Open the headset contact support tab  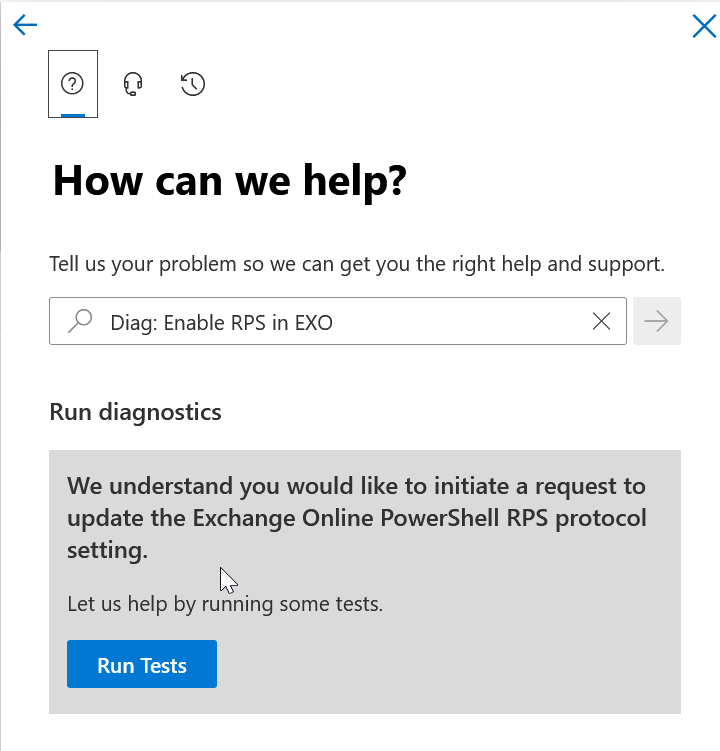pyautogui.click(x=133, y=84)
